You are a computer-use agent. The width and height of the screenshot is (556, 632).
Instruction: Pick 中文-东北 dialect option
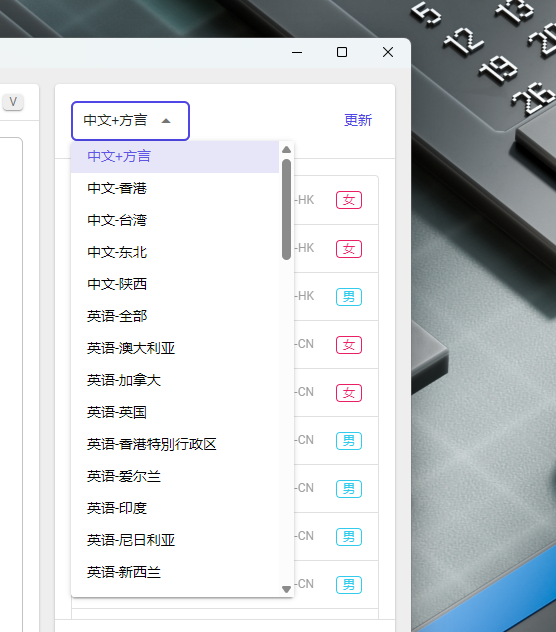(175, 252)
